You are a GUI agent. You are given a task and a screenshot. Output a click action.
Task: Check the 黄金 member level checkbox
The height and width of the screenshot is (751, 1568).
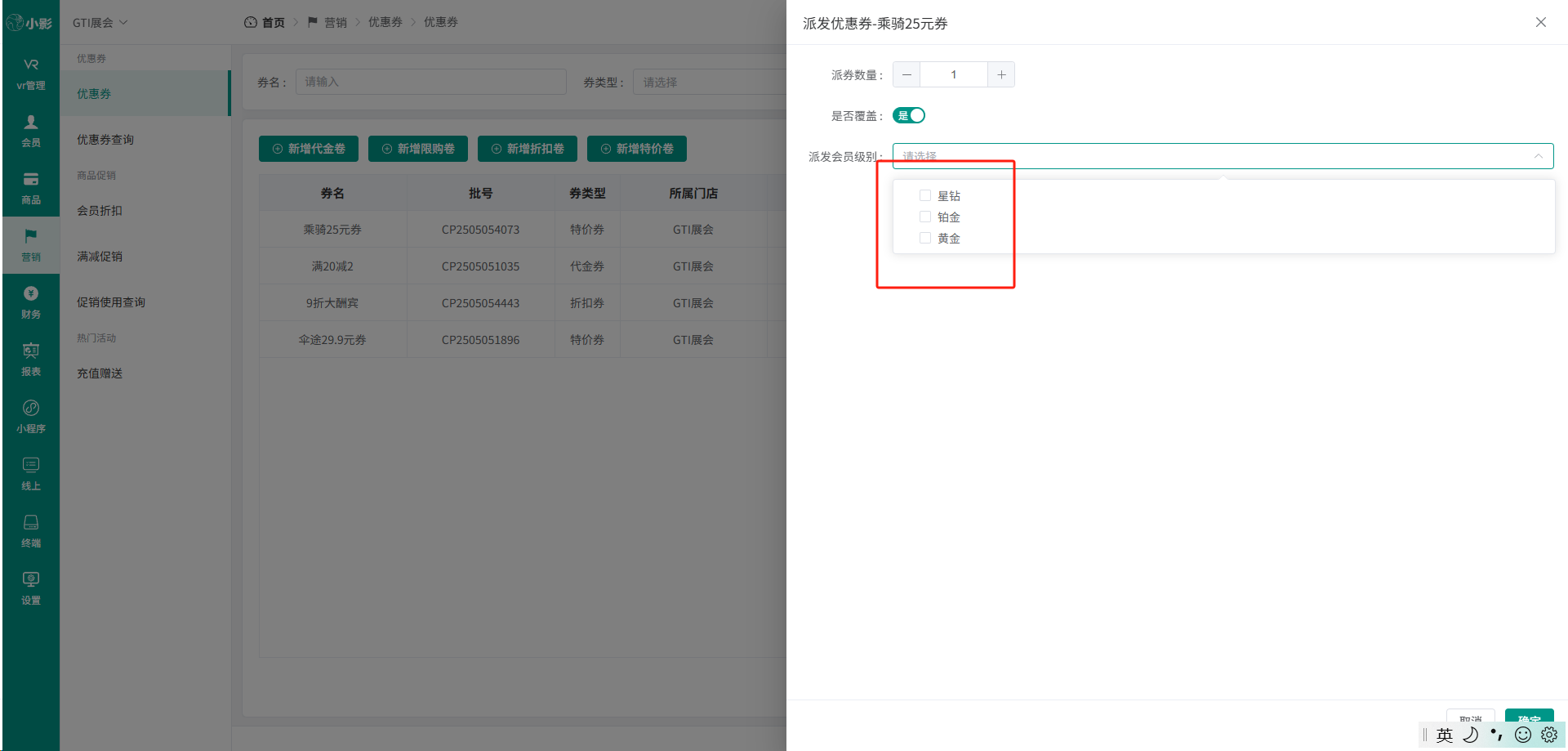(925, 238)
